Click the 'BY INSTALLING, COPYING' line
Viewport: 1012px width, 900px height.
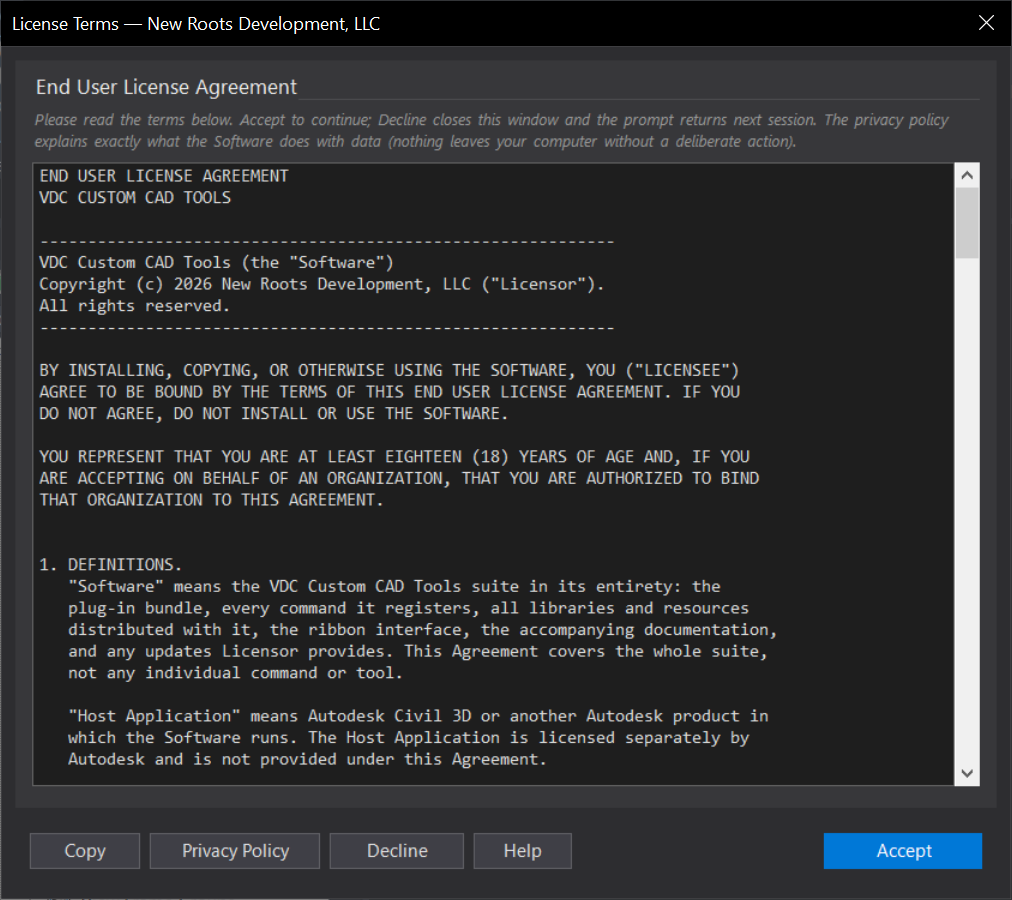point(389,370)
